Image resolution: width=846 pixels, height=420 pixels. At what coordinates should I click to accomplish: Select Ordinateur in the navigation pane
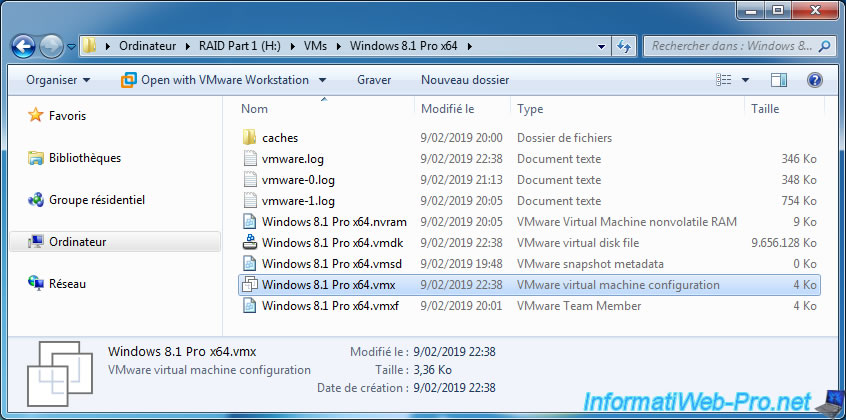click(115, 242)
